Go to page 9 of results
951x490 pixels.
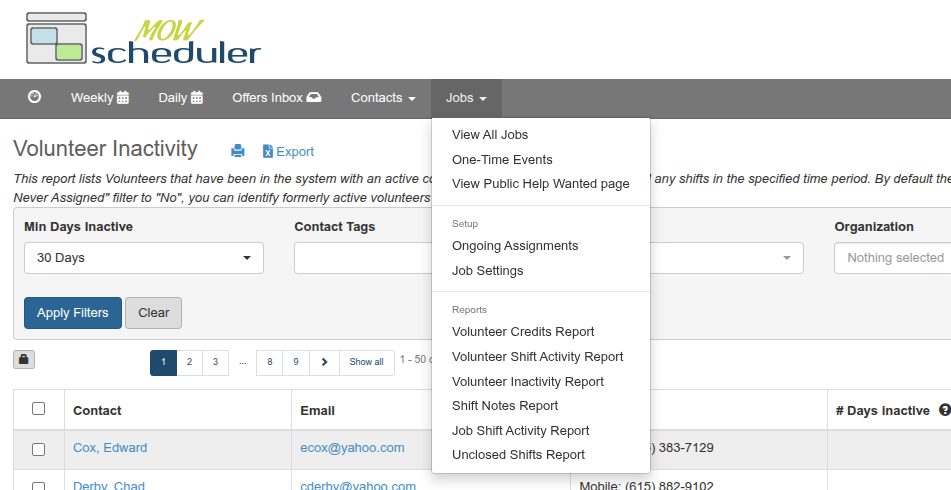296,362
